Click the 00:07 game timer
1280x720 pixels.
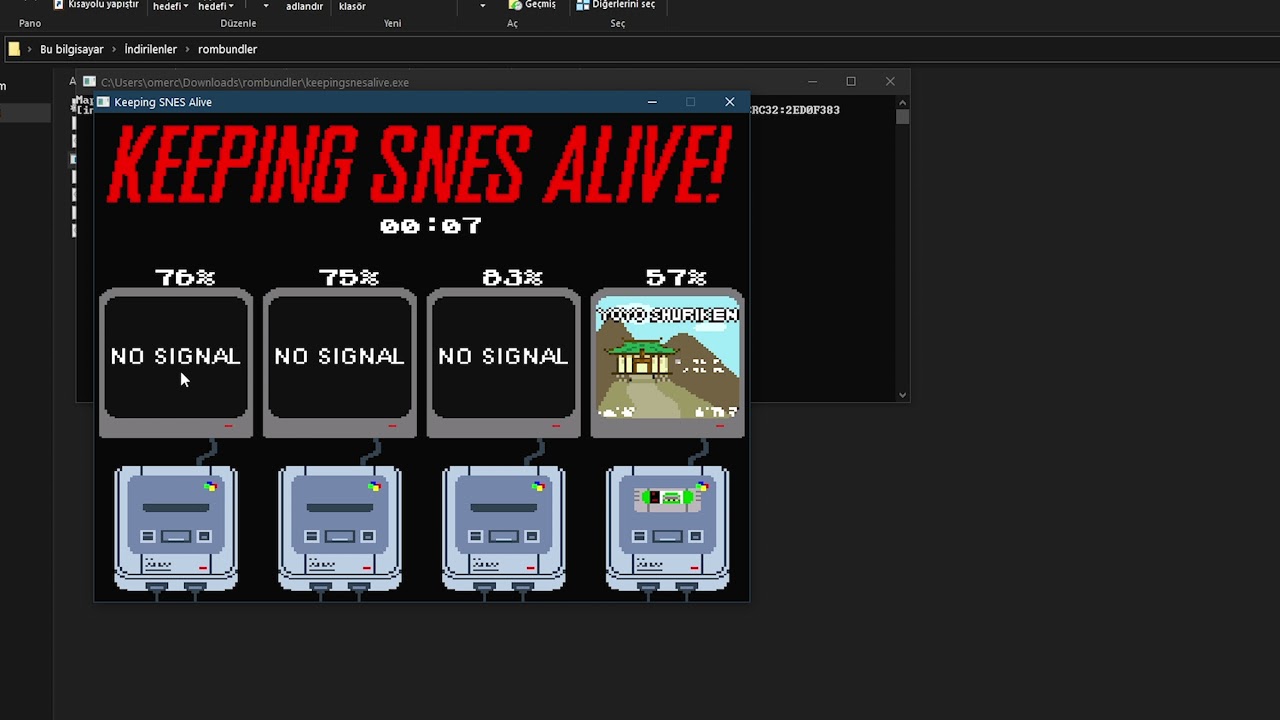tap(431, 226)
